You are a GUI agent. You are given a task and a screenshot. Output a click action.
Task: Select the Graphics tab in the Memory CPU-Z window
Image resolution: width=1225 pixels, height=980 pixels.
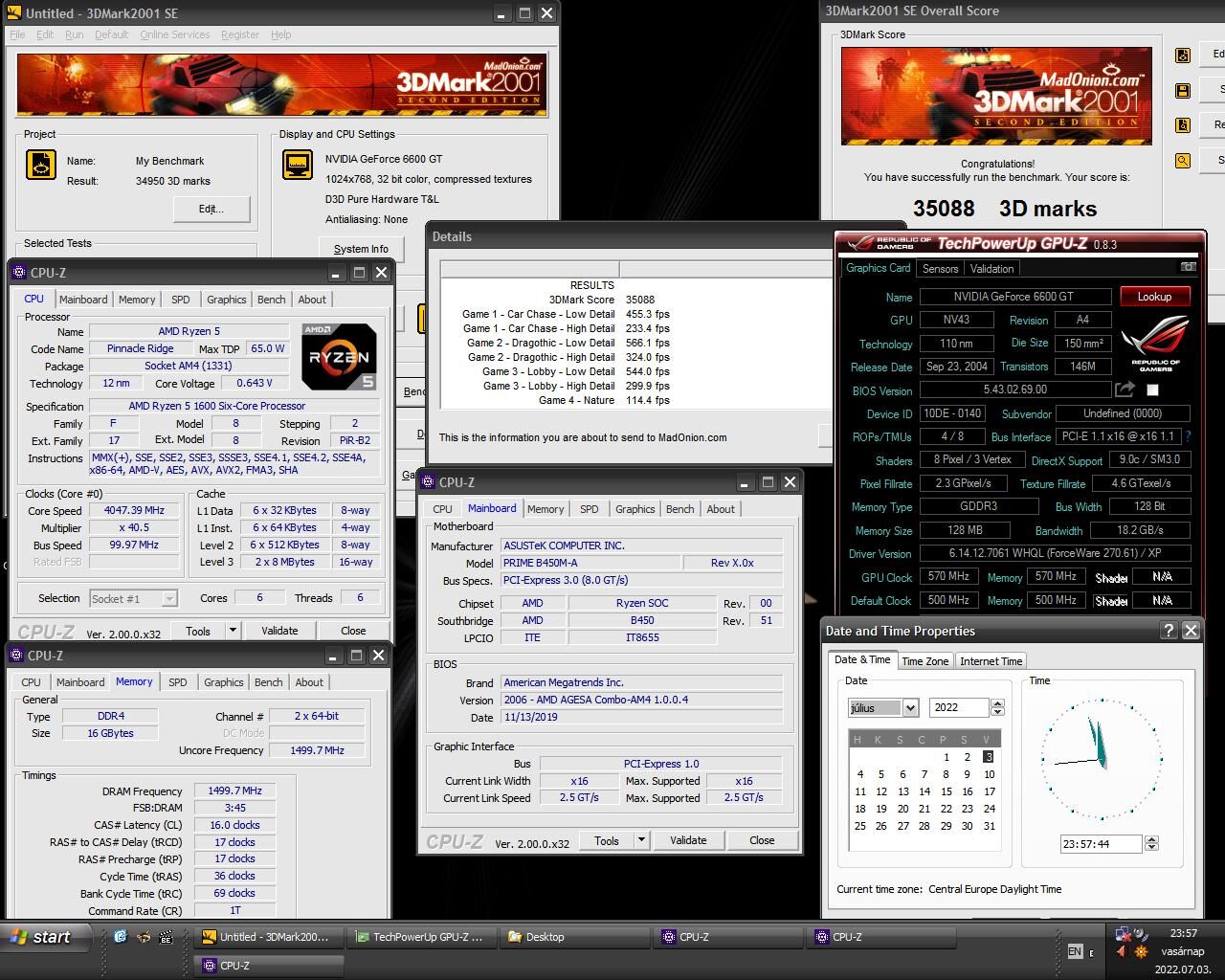coord(223,682)
